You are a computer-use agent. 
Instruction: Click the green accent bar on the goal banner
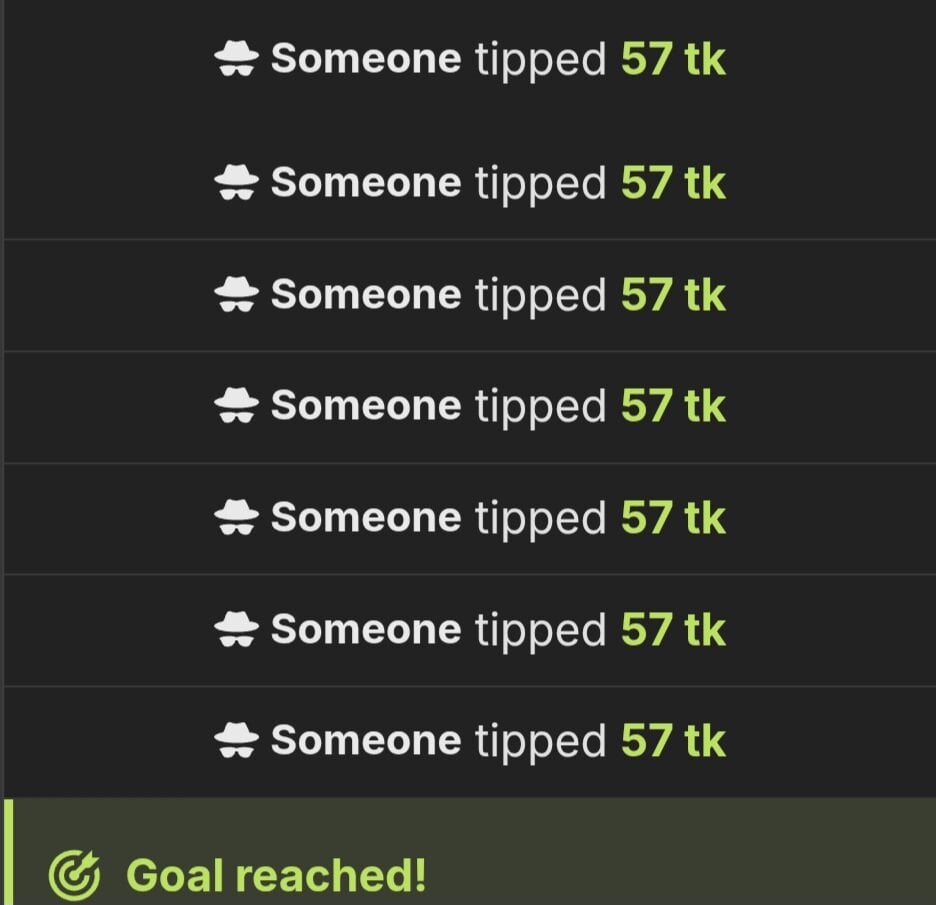8,852
